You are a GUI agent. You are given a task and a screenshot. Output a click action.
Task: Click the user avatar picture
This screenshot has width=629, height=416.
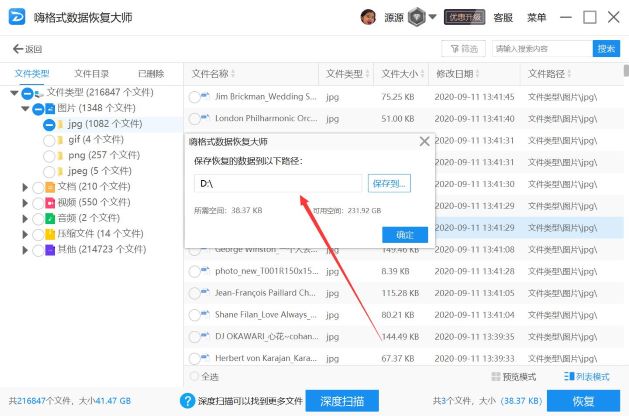click(x=368, y=17)
